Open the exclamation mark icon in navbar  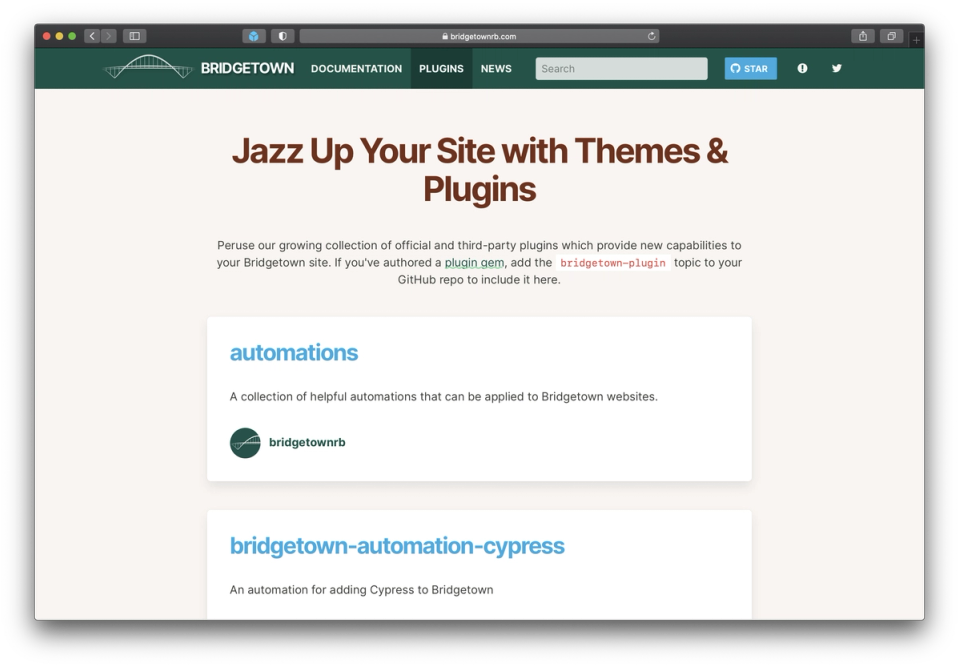click(x=802, y=68)
